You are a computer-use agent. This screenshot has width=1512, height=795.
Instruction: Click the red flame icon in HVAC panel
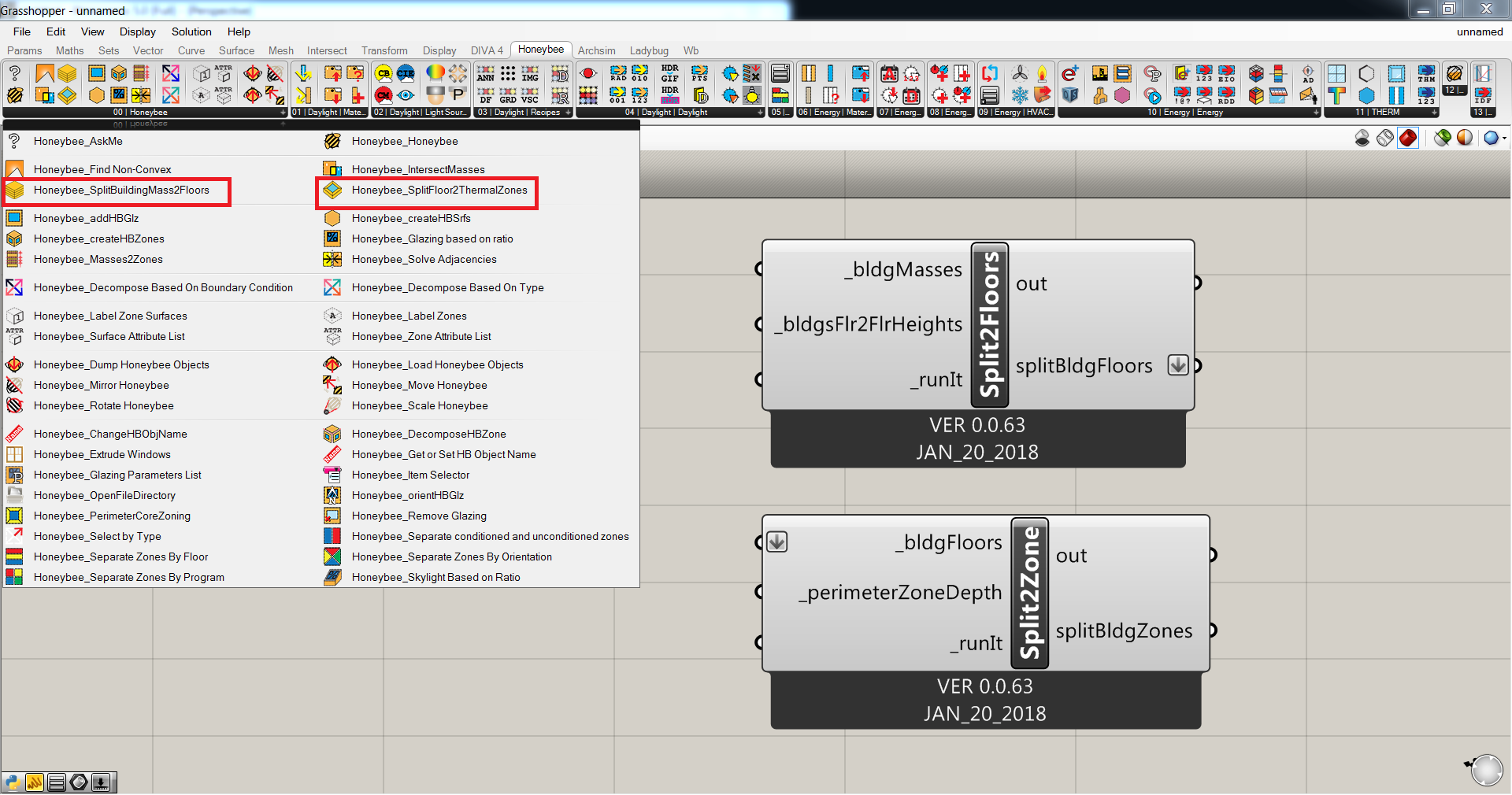[x=1043, y=73]
